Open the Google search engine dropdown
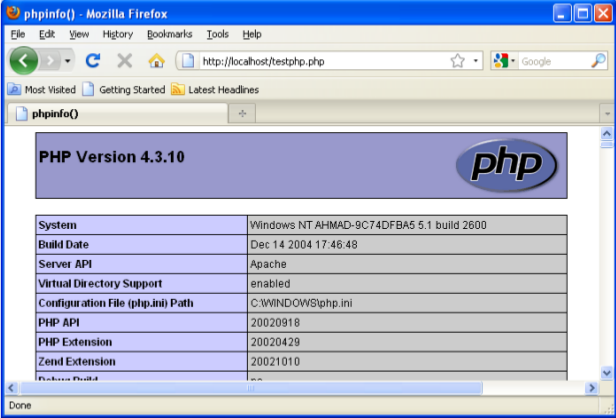 pyautogui.click(x=505, y=61)
